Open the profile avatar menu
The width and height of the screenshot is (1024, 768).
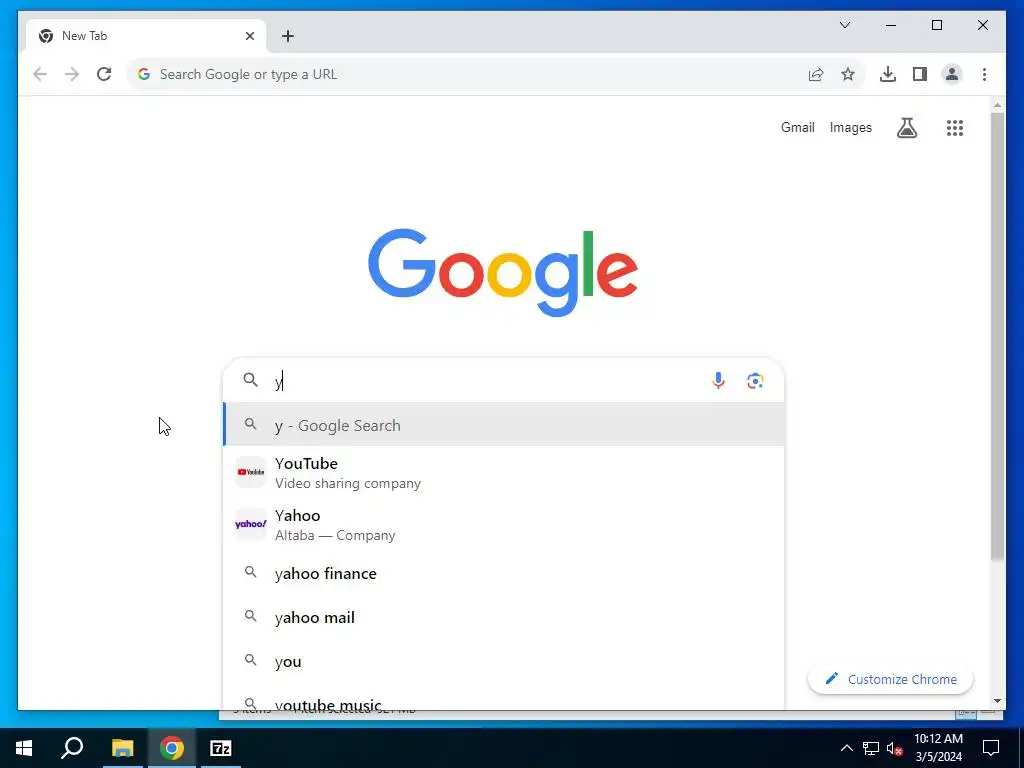click(952, 74)
